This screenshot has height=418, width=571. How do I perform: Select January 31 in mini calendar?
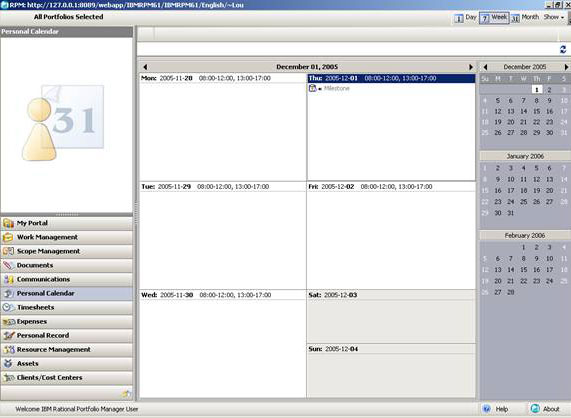(511, 213)
